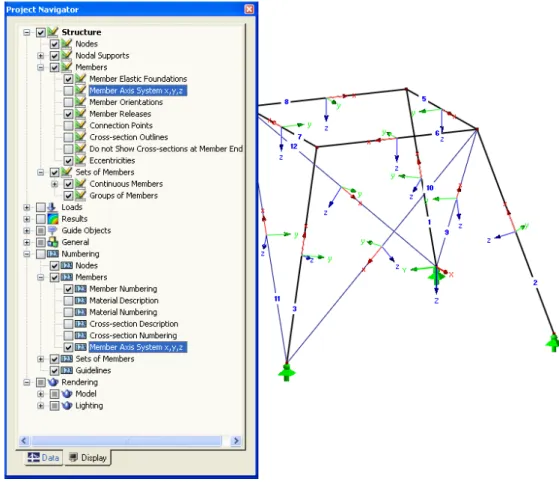Click the General category icon
This screenshot has width=559, height=482.
[x=53, y=242]
